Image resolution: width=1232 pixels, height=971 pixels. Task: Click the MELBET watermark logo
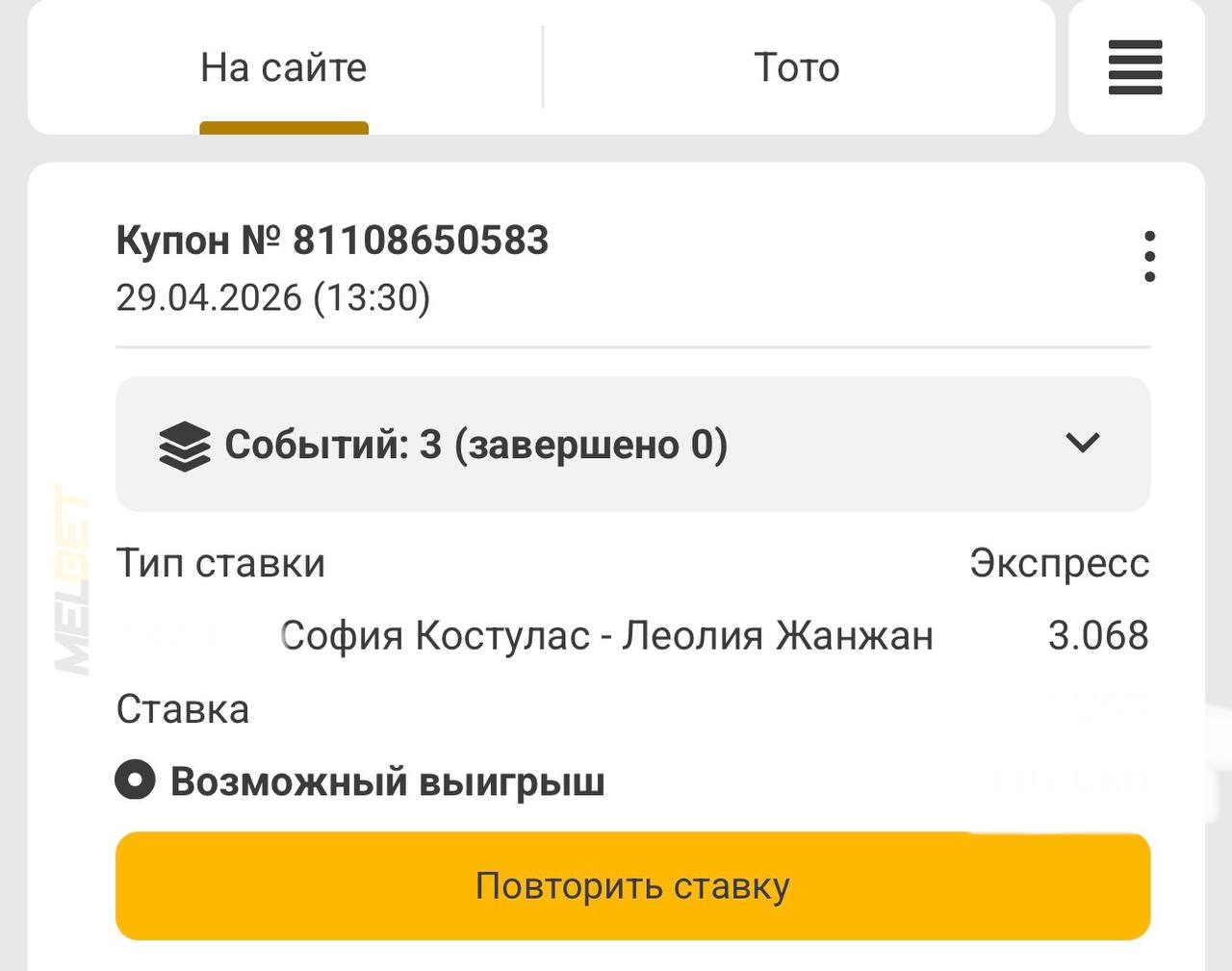click(72, 579)
